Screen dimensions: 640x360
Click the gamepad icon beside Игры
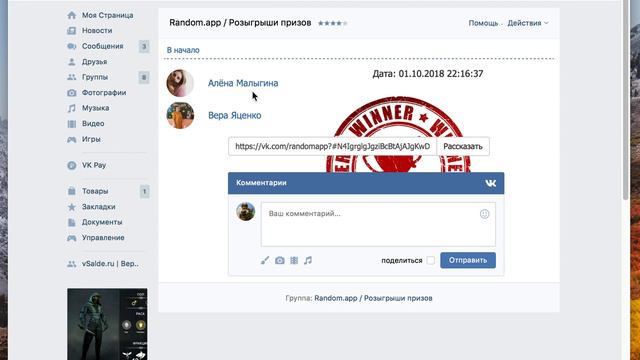click(x=71, y=140)
